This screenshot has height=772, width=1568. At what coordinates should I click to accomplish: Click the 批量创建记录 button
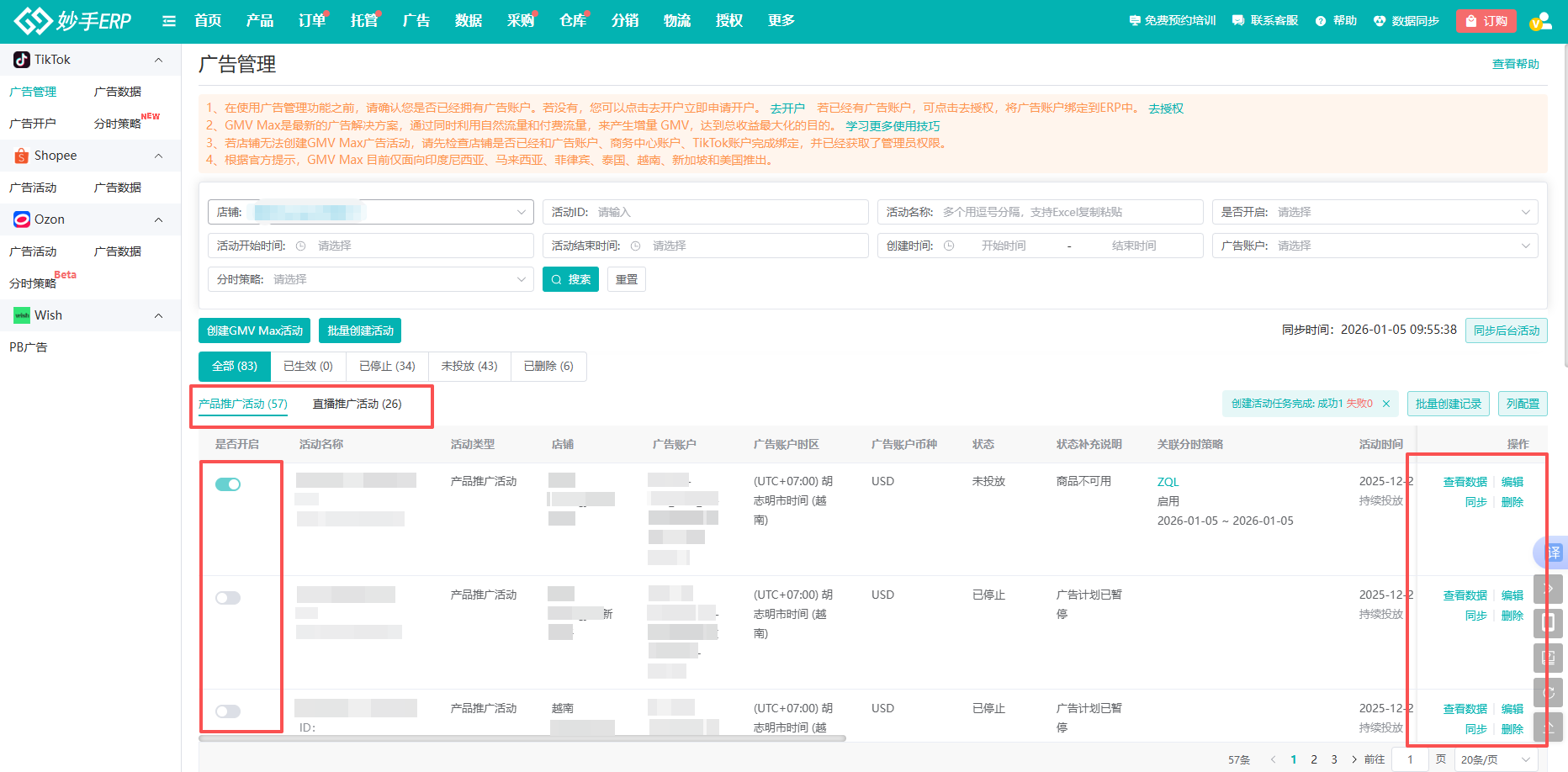pos(1449,404)
